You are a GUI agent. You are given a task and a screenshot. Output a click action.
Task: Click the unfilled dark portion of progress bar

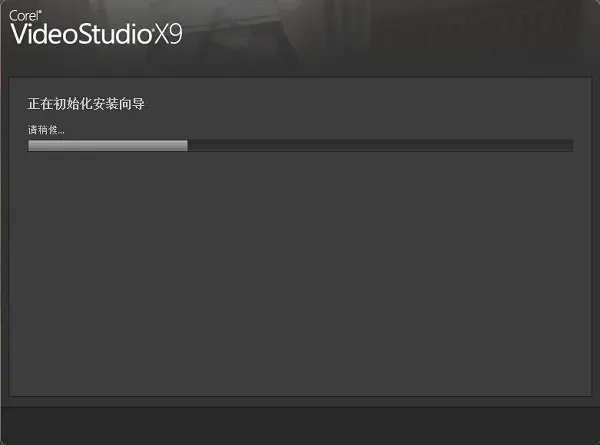point(380,146)
